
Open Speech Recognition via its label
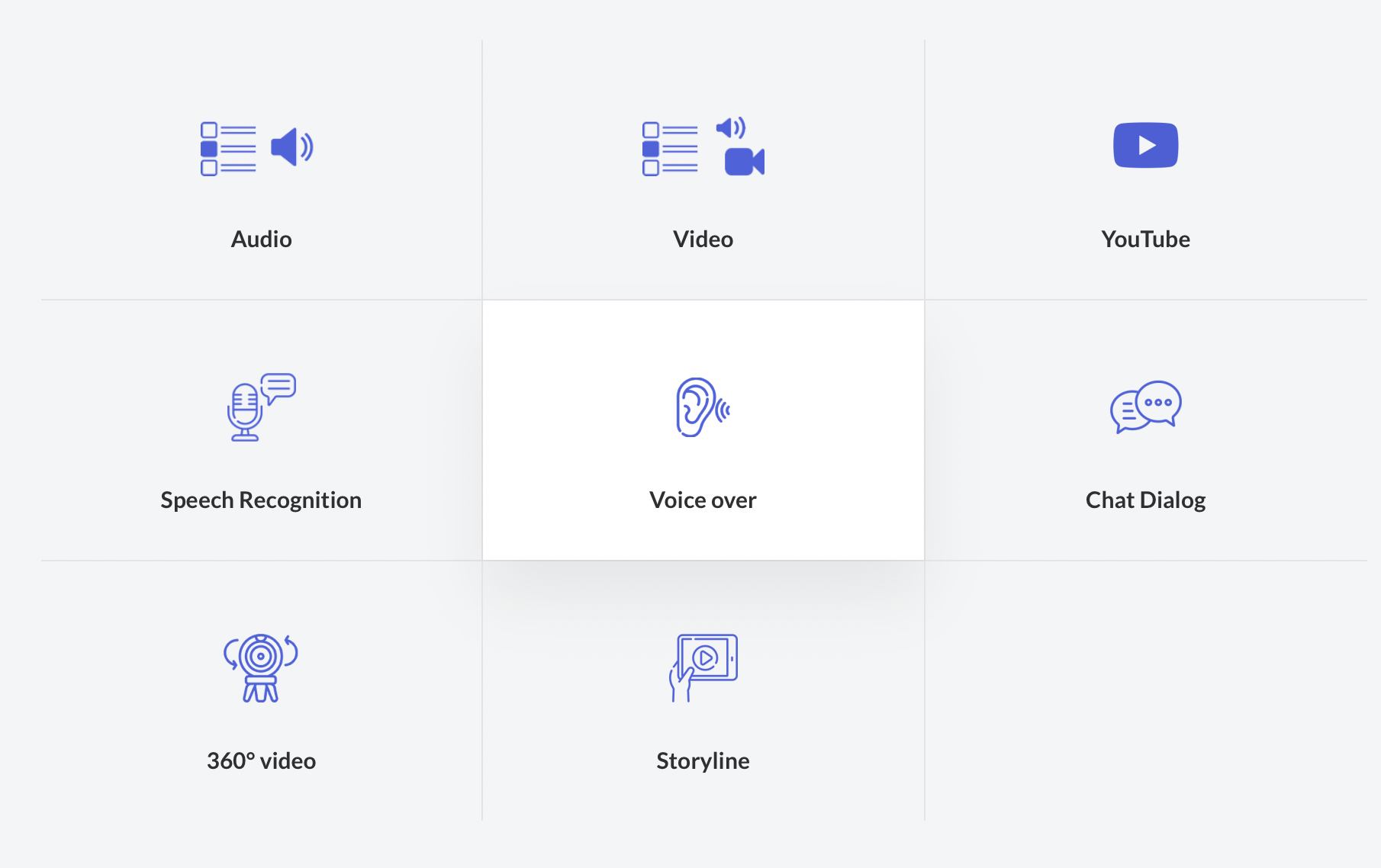(x=261, y=500)
